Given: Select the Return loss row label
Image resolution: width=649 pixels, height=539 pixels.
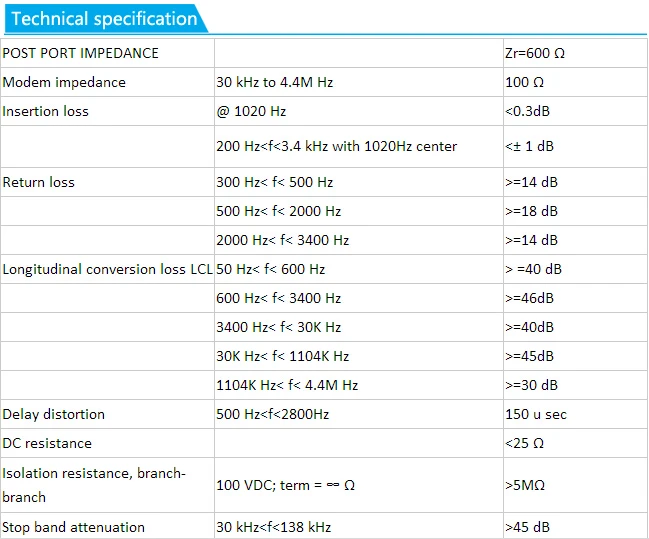Looking at the screenshot, I should click(x=39, y=182).
